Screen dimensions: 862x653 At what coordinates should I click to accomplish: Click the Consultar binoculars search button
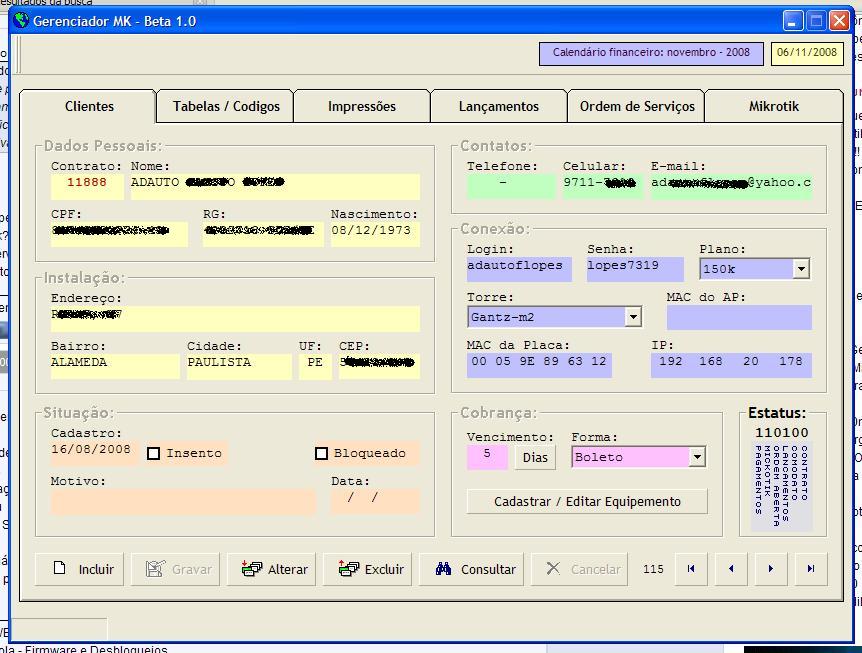476,569
